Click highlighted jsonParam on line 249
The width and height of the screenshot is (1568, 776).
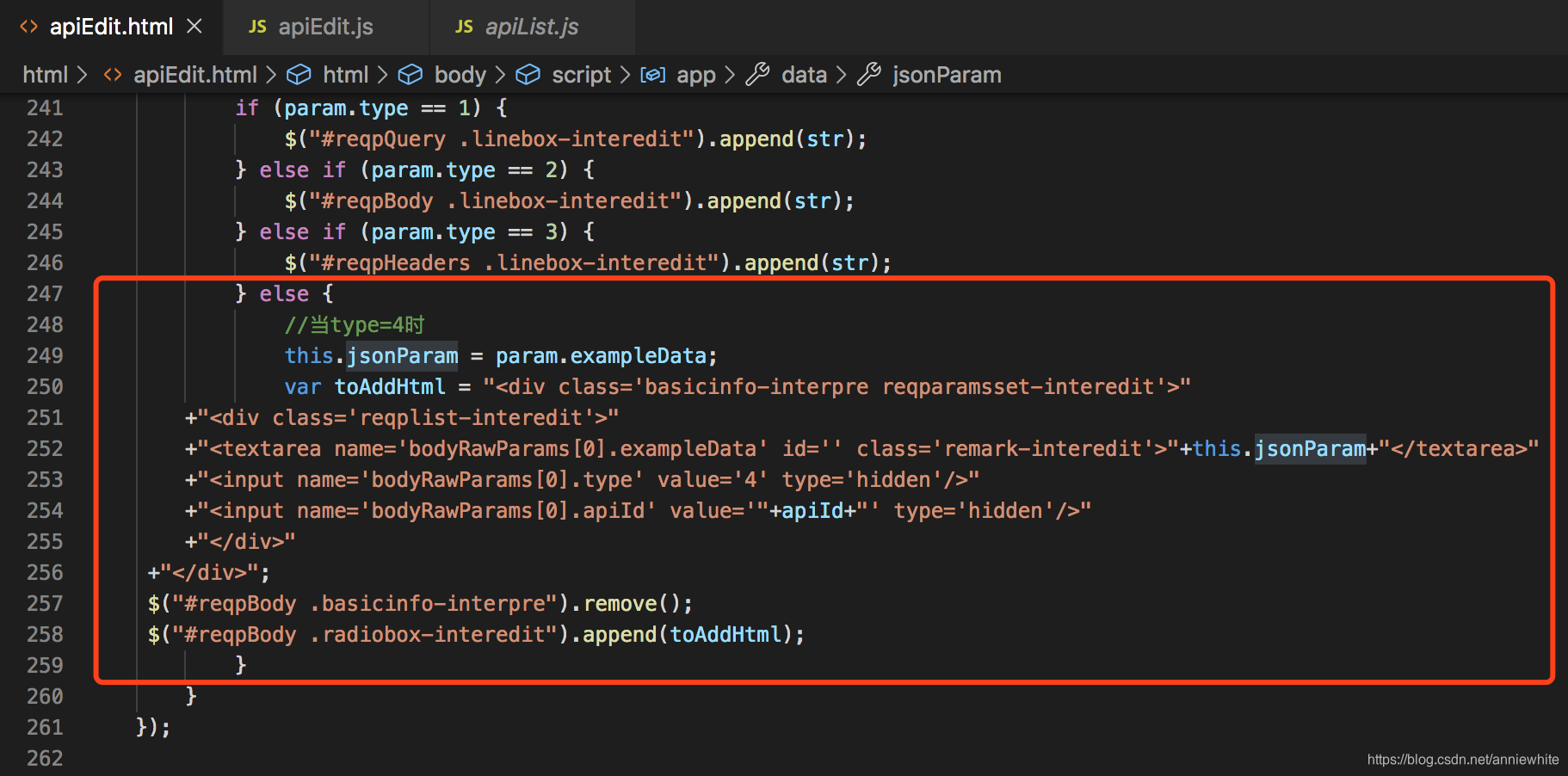(402, 355)
